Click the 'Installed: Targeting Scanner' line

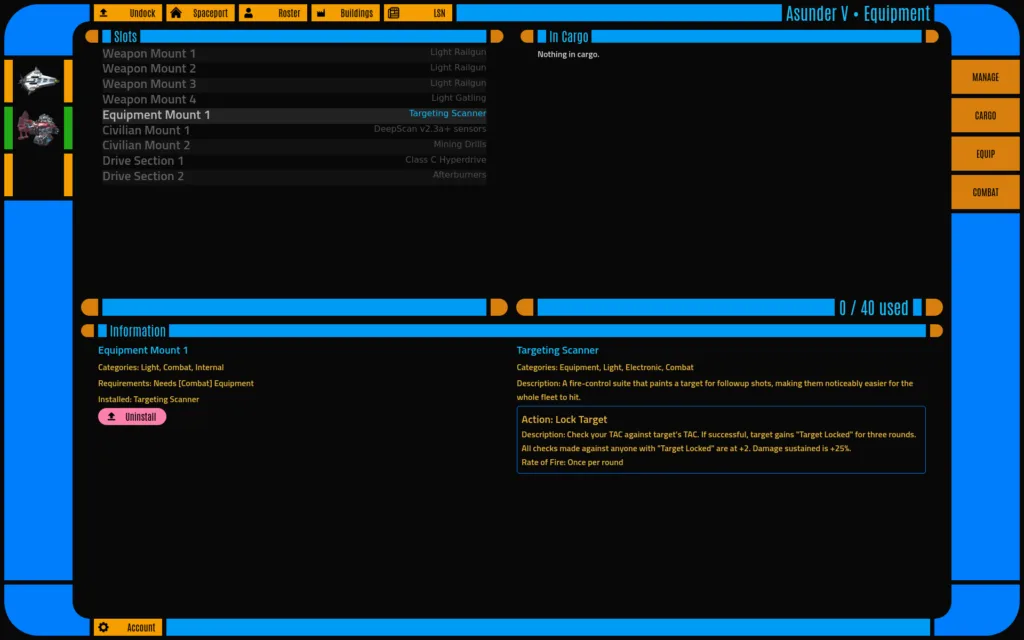[x=148, y=399]
